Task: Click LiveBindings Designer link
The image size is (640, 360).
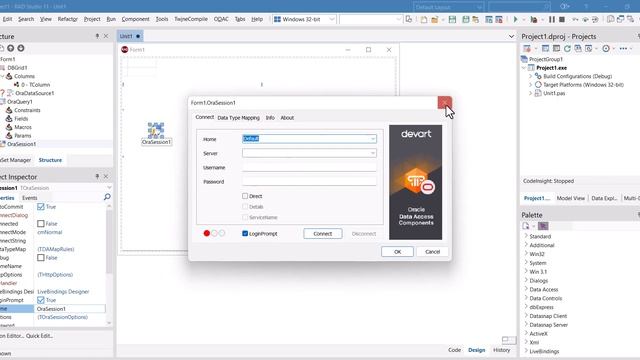Action: coord(63,291)
